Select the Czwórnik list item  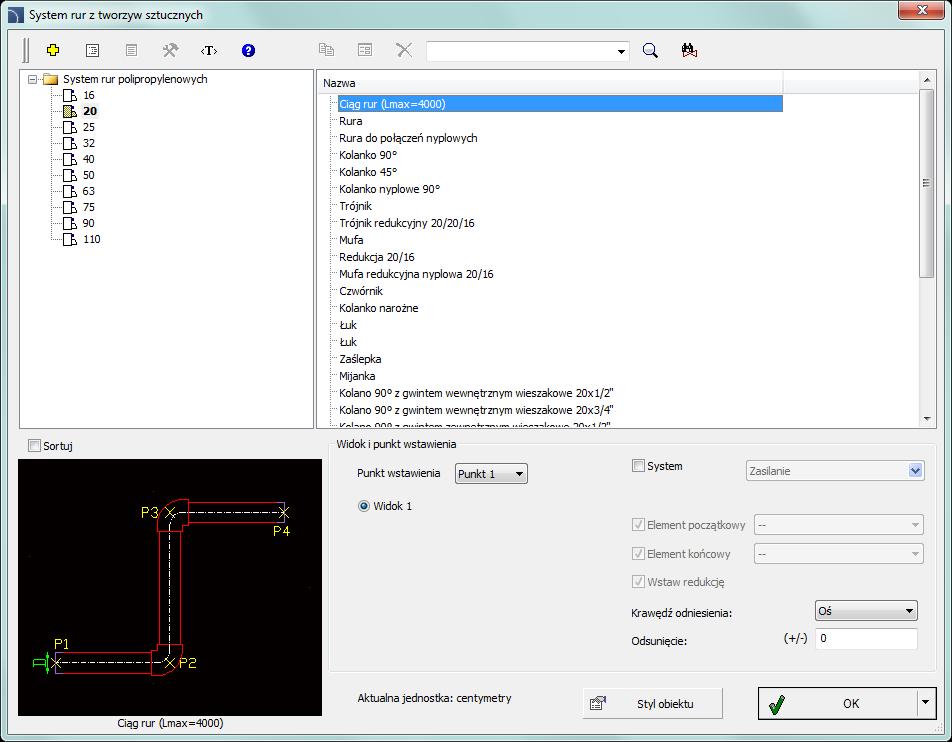coord(361,291)
